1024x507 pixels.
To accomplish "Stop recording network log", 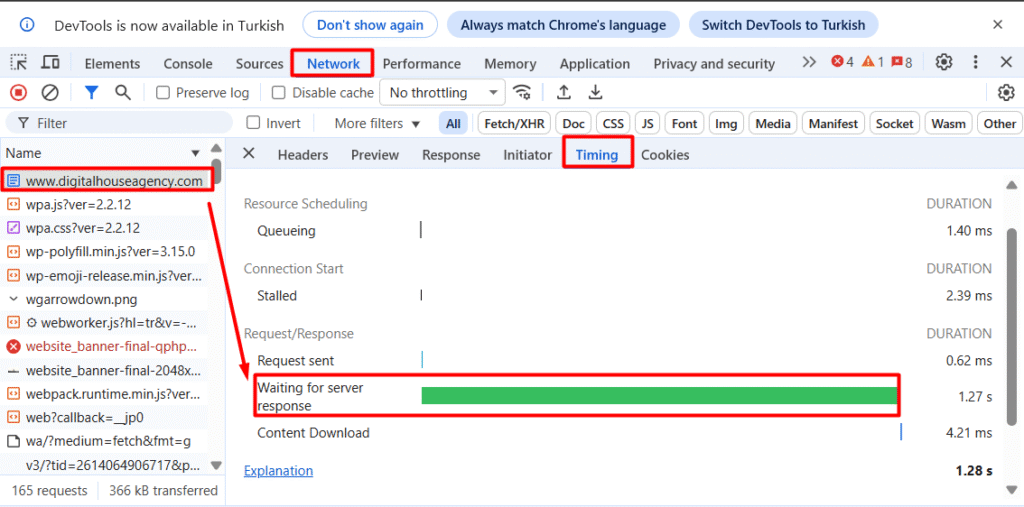I will pos(18,93).
